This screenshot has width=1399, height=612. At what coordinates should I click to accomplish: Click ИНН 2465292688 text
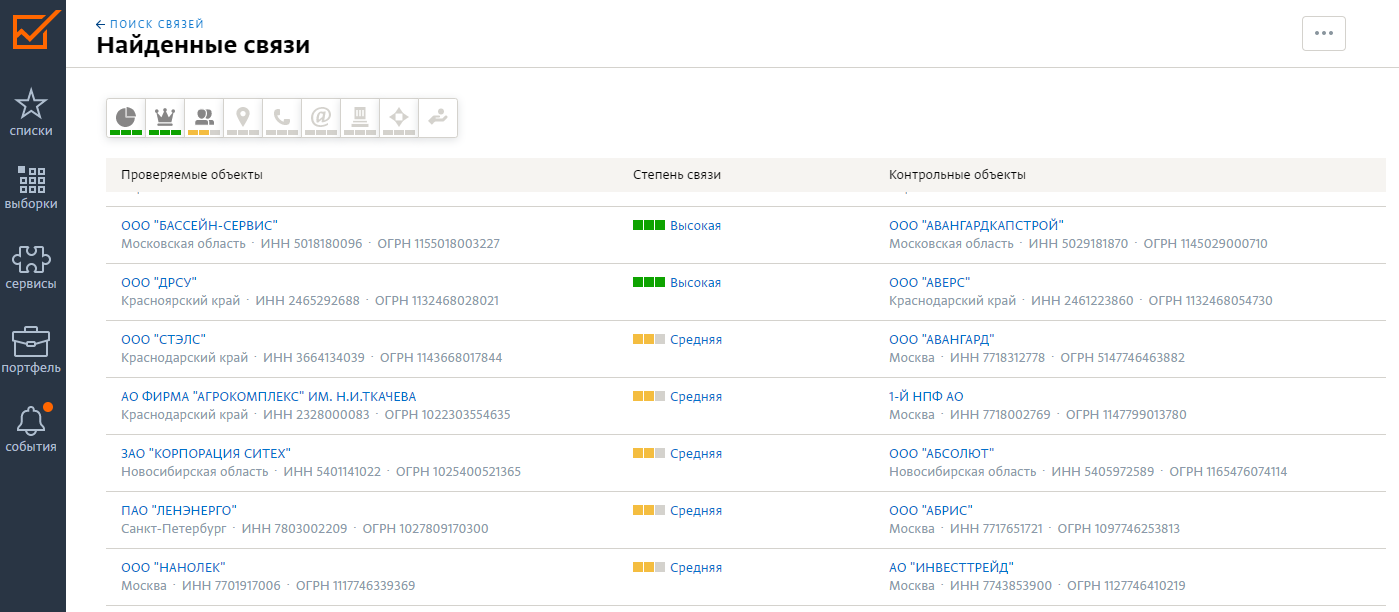coord(307,301)
